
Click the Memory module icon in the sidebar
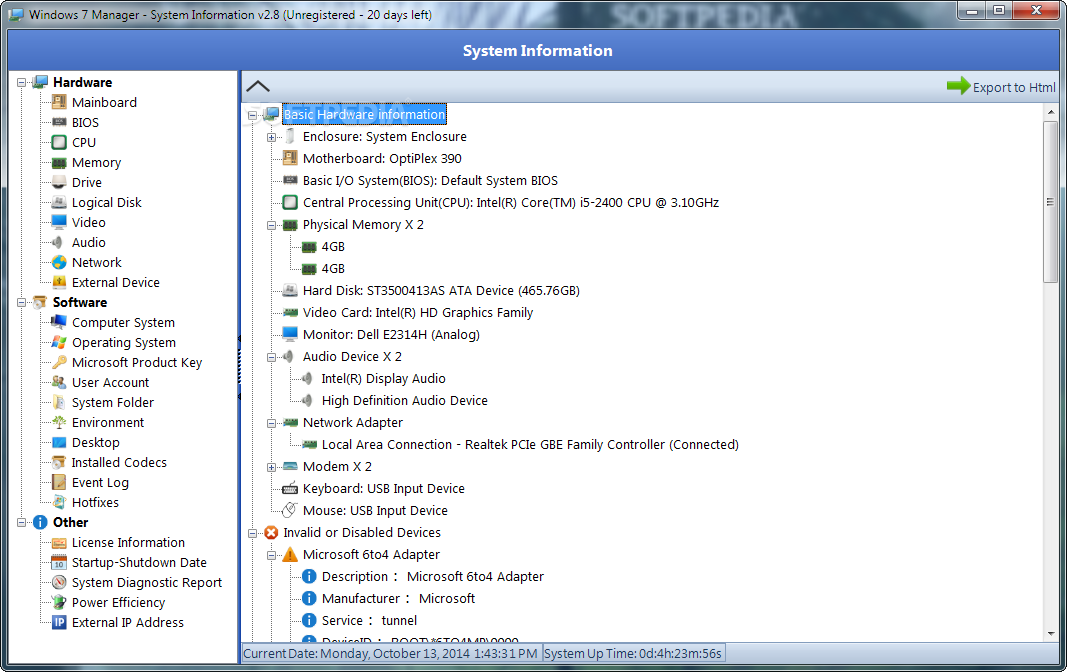(59, 163)
